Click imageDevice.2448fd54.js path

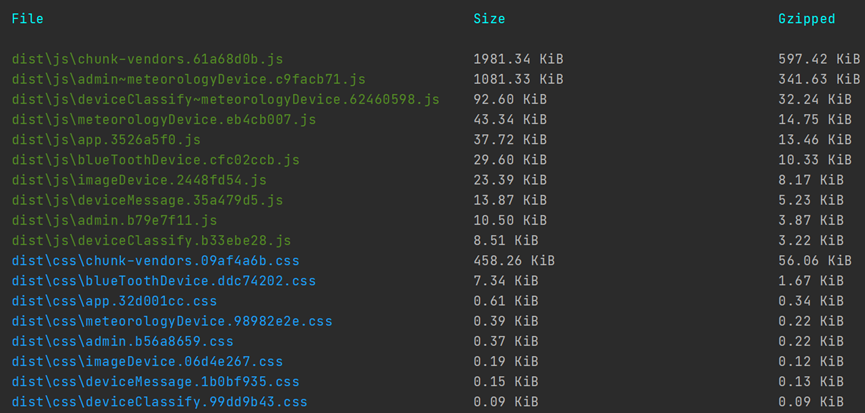pyautogui.click(x=140, y=180)
